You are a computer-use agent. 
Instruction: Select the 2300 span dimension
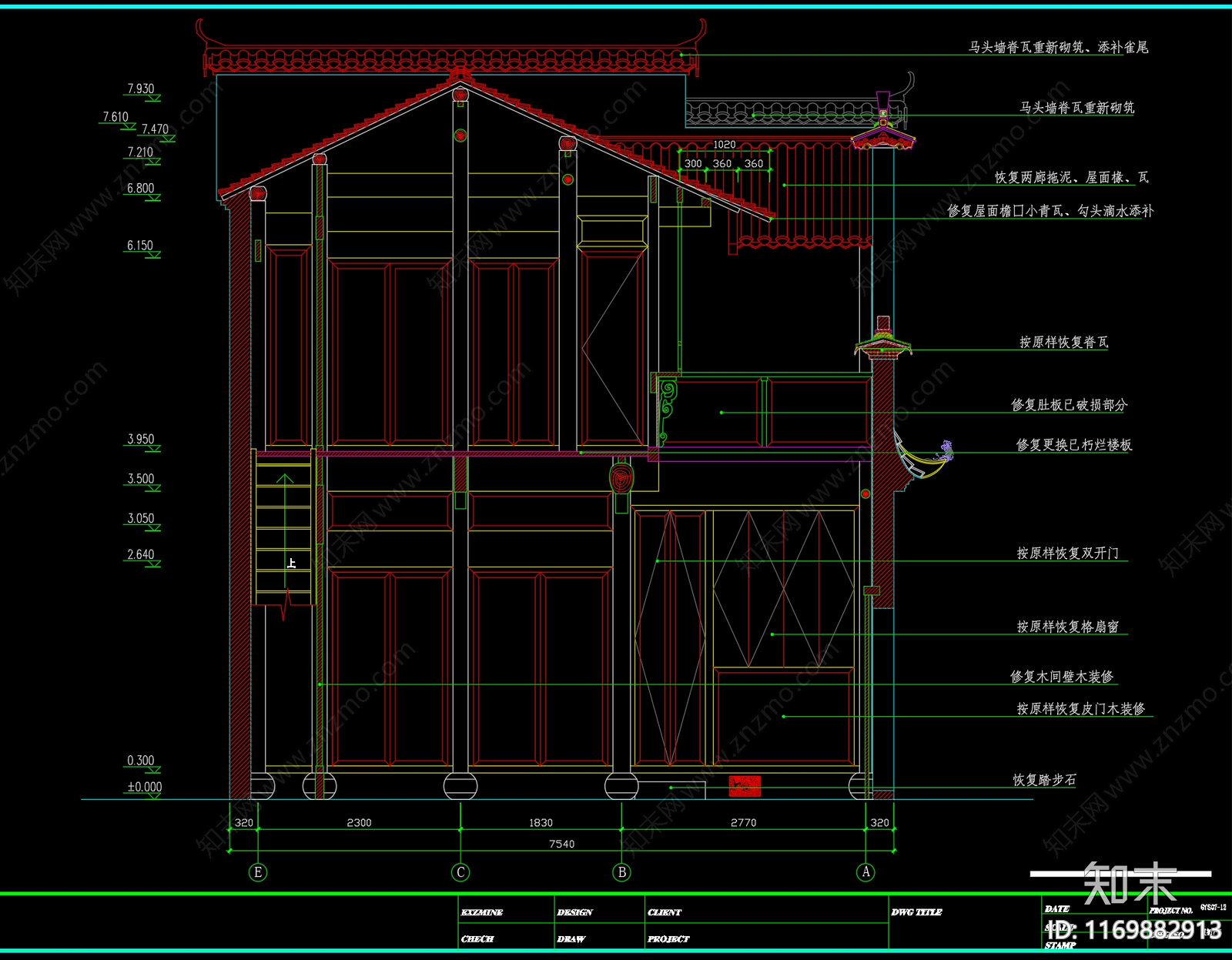[359, 823]
